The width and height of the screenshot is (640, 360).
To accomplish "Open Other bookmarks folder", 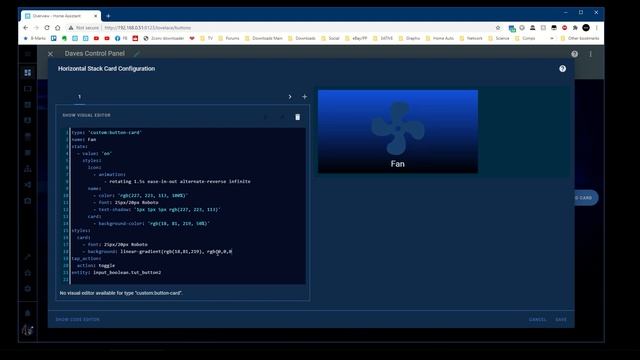I will pyautogui.click(x=580, y=38).
